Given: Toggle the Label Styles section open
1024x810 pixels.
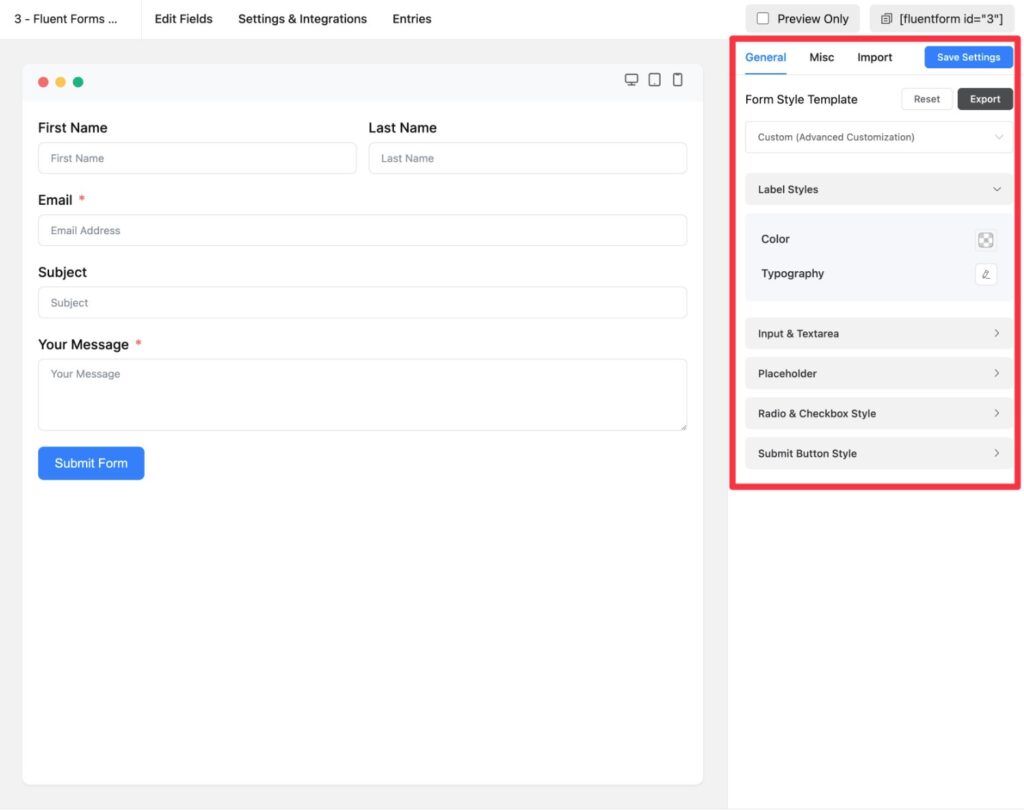Looking at the screenshot, I should pyautogui.click(x=878, y=189).
